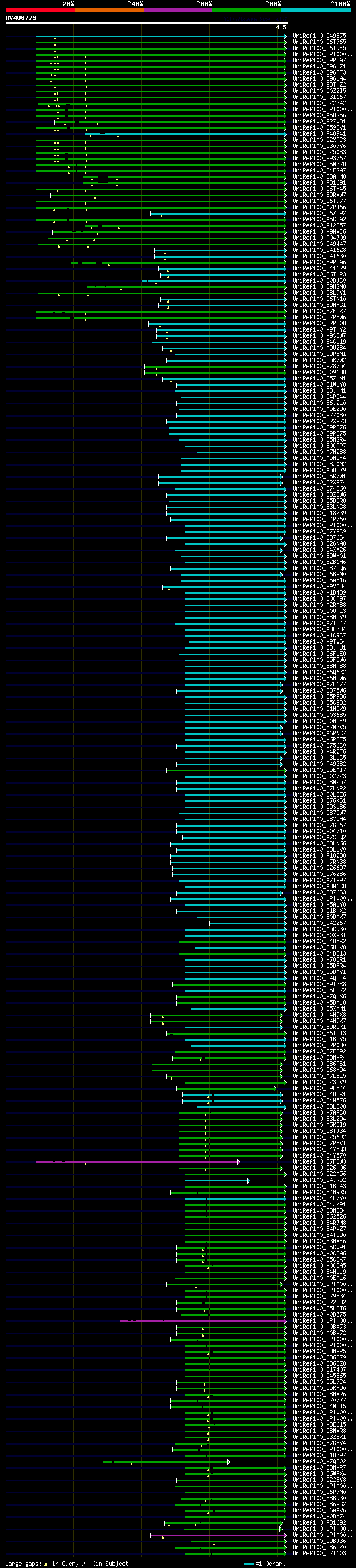Open hit UniRef100_C6T765
The image size is (356, 1568).
(x=319, y=42)
